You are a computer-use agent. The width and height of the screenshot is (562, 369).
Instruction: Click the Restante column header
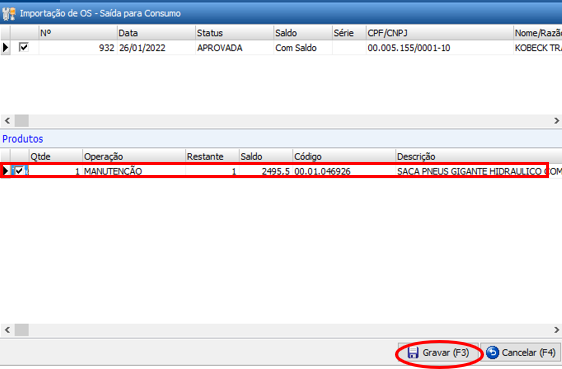212,157
